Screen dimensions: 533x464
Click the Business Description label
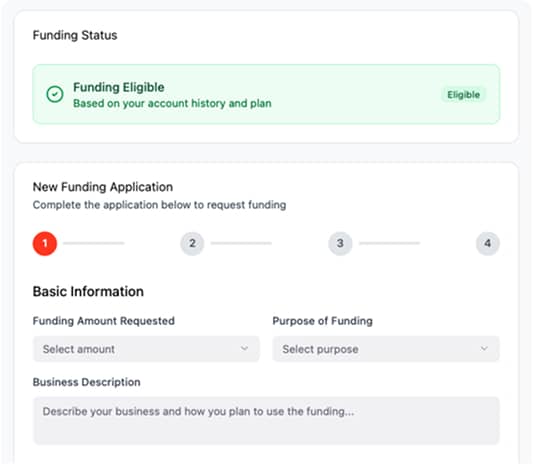click(x=86, y=382)
